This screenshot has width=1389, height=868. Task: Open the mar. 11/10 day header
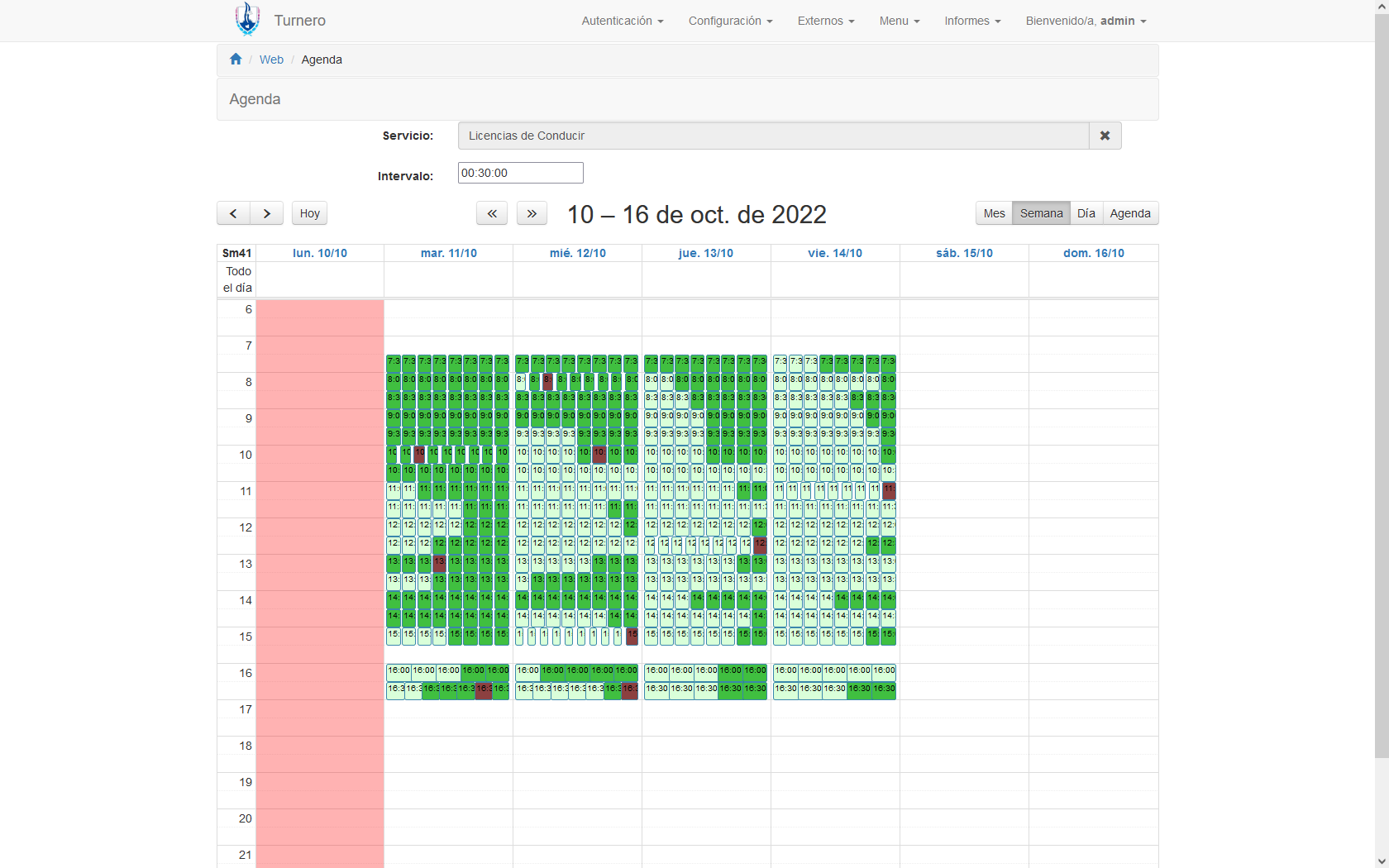point(448,253)
